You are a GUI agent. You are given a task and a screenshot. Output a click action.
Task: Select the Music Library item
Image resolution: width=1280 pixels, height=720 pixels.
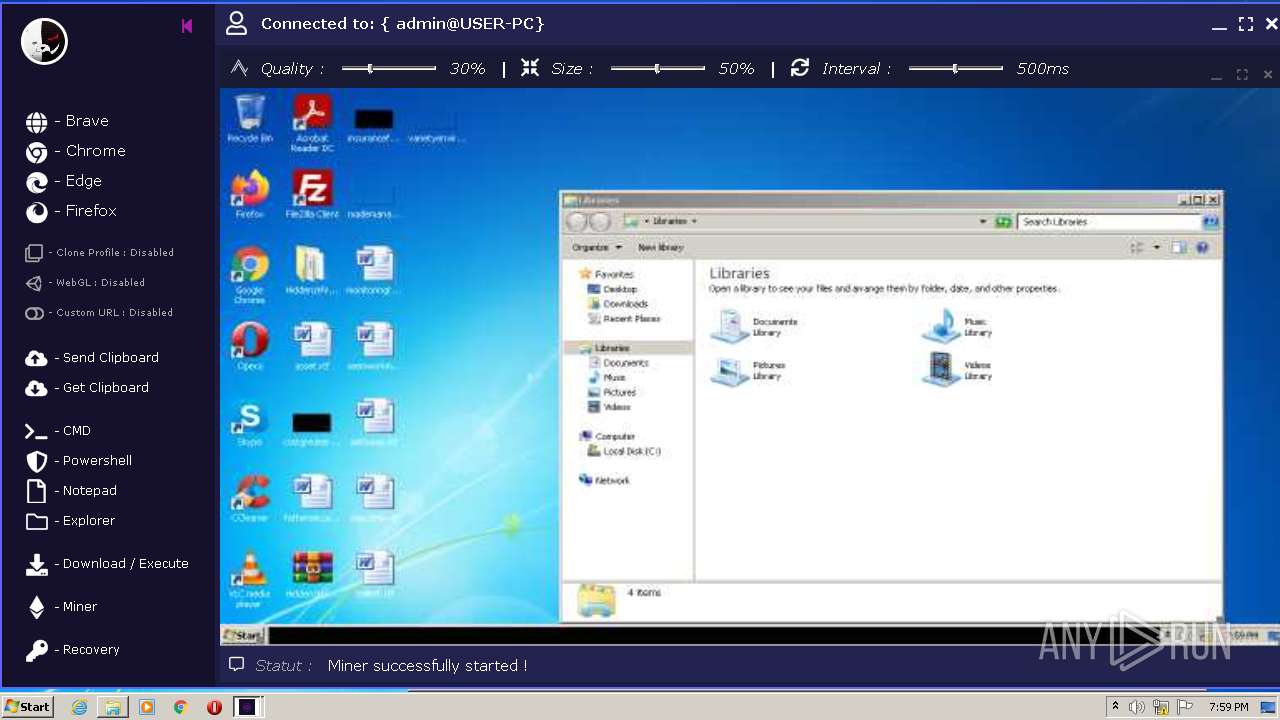click(x=958, y=327)
